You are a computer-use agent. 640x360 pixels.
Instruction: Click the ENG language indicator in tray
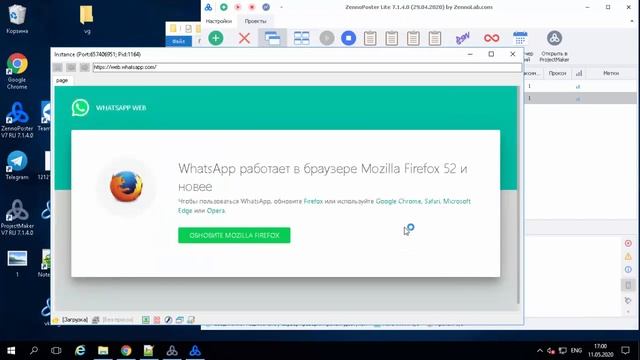(x=576, y=351)
